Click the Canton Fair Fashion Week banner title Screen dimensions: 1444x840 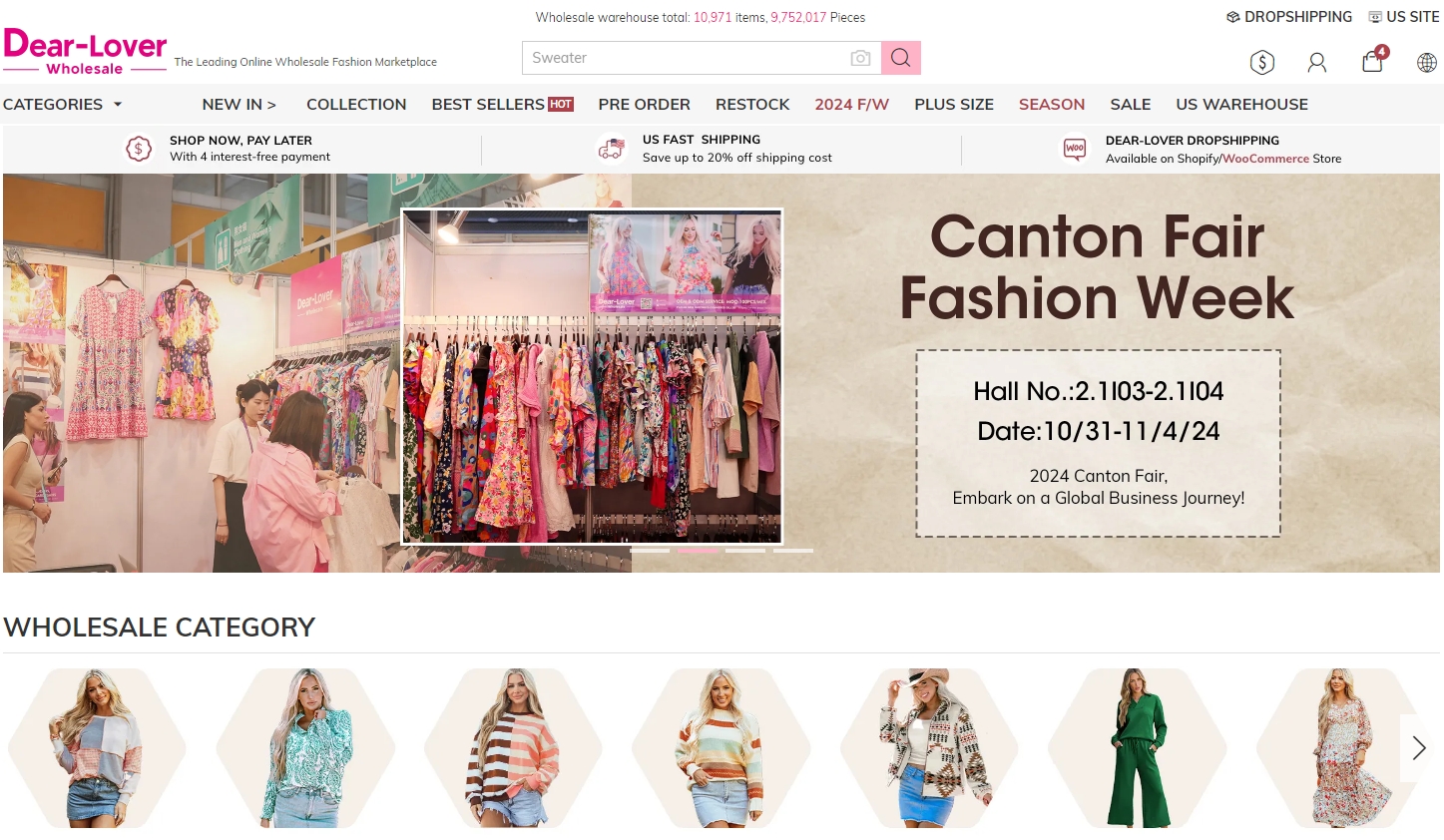click(x=1098, y=267)
